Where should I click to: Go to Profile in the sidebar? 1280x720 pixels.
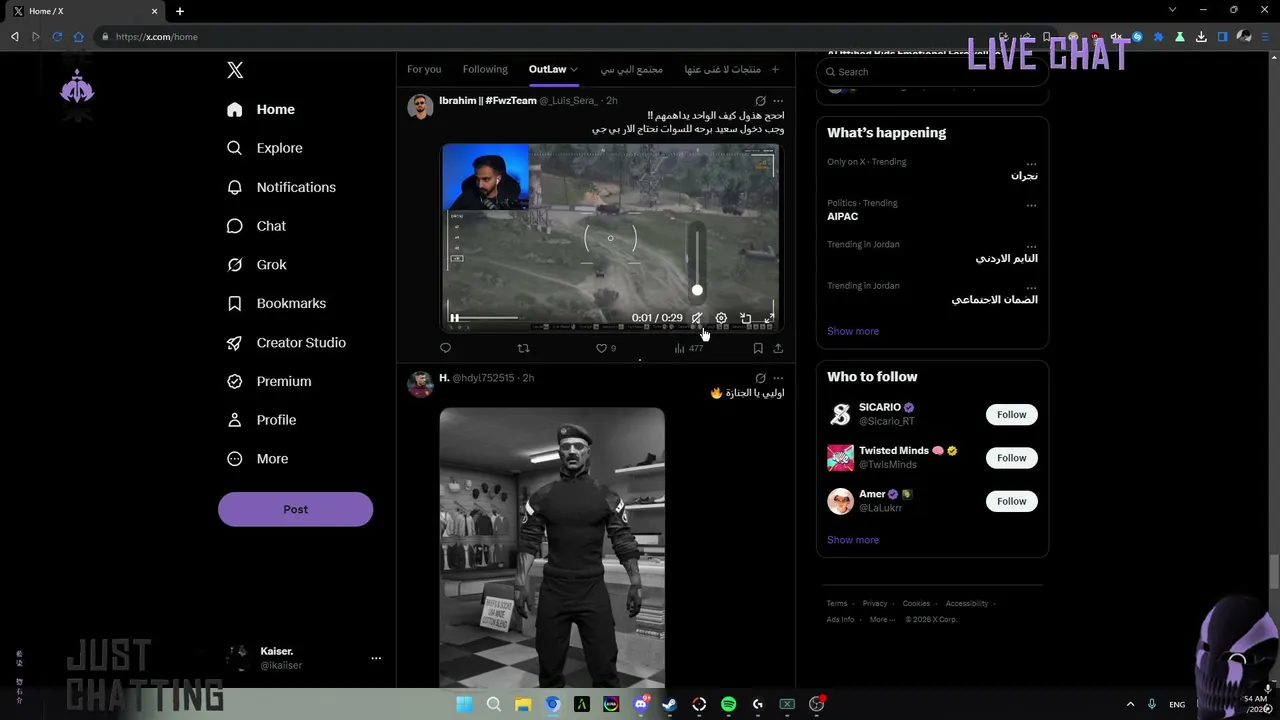click(x=261, y=420)
